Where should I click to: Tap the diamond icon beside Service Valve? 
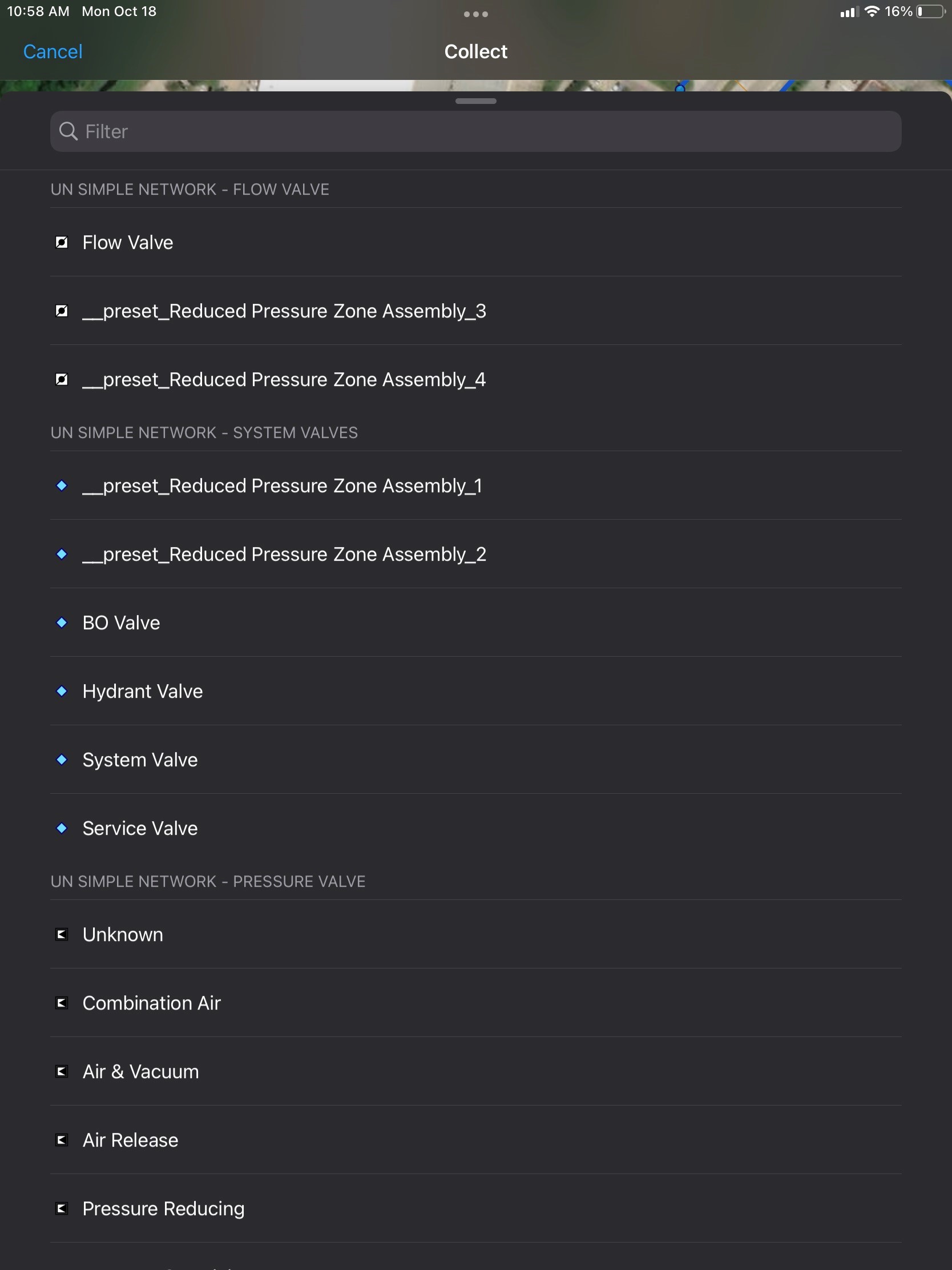point(62,828)
